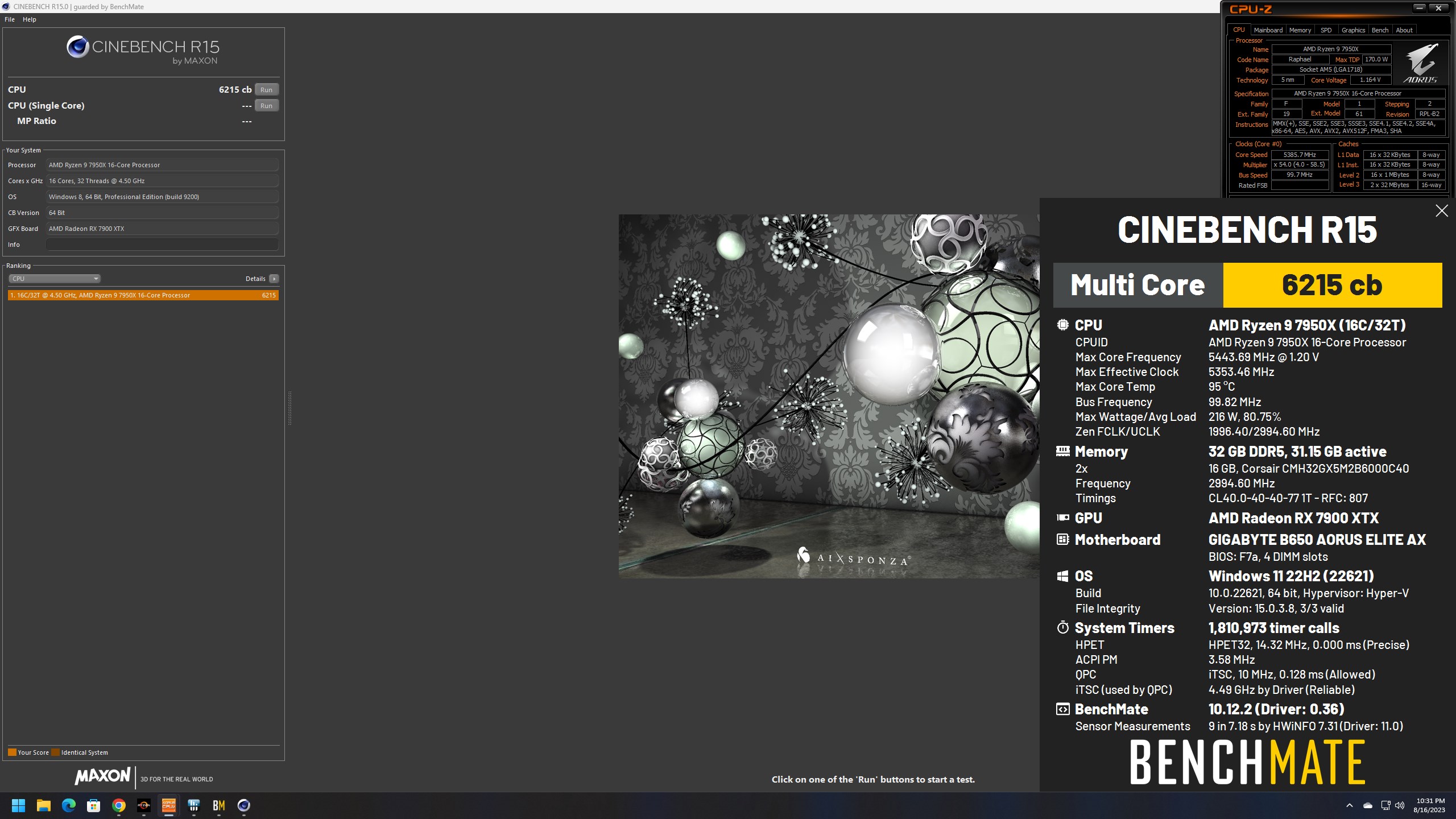Open the File menu in Cinebench

[10, 19]
